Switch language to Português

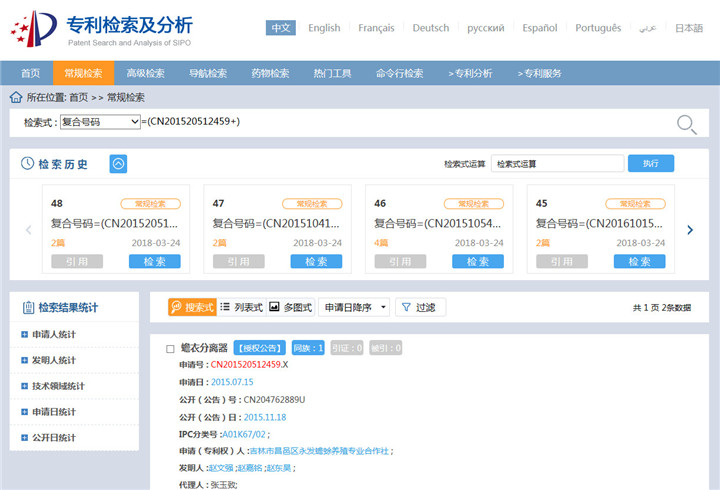pyautogui.click(x=598, y=28)
